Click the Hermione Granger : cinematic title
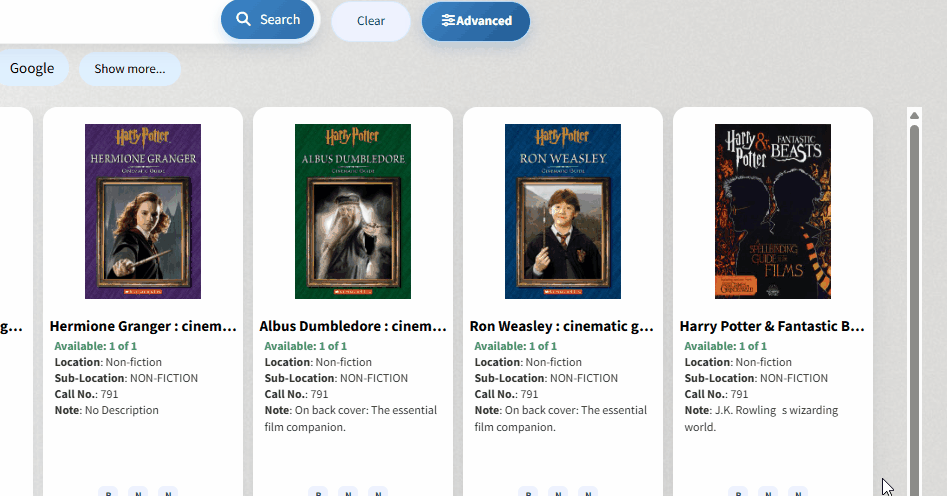The width and height of the screenshot is (947, 496). 143,326
